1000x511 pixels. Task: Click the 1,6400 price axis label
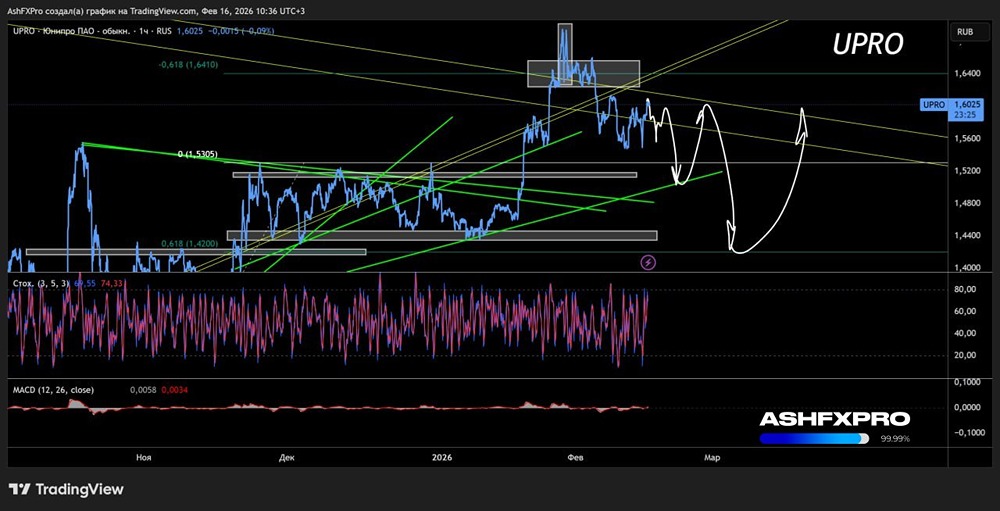tap(965, 73)
